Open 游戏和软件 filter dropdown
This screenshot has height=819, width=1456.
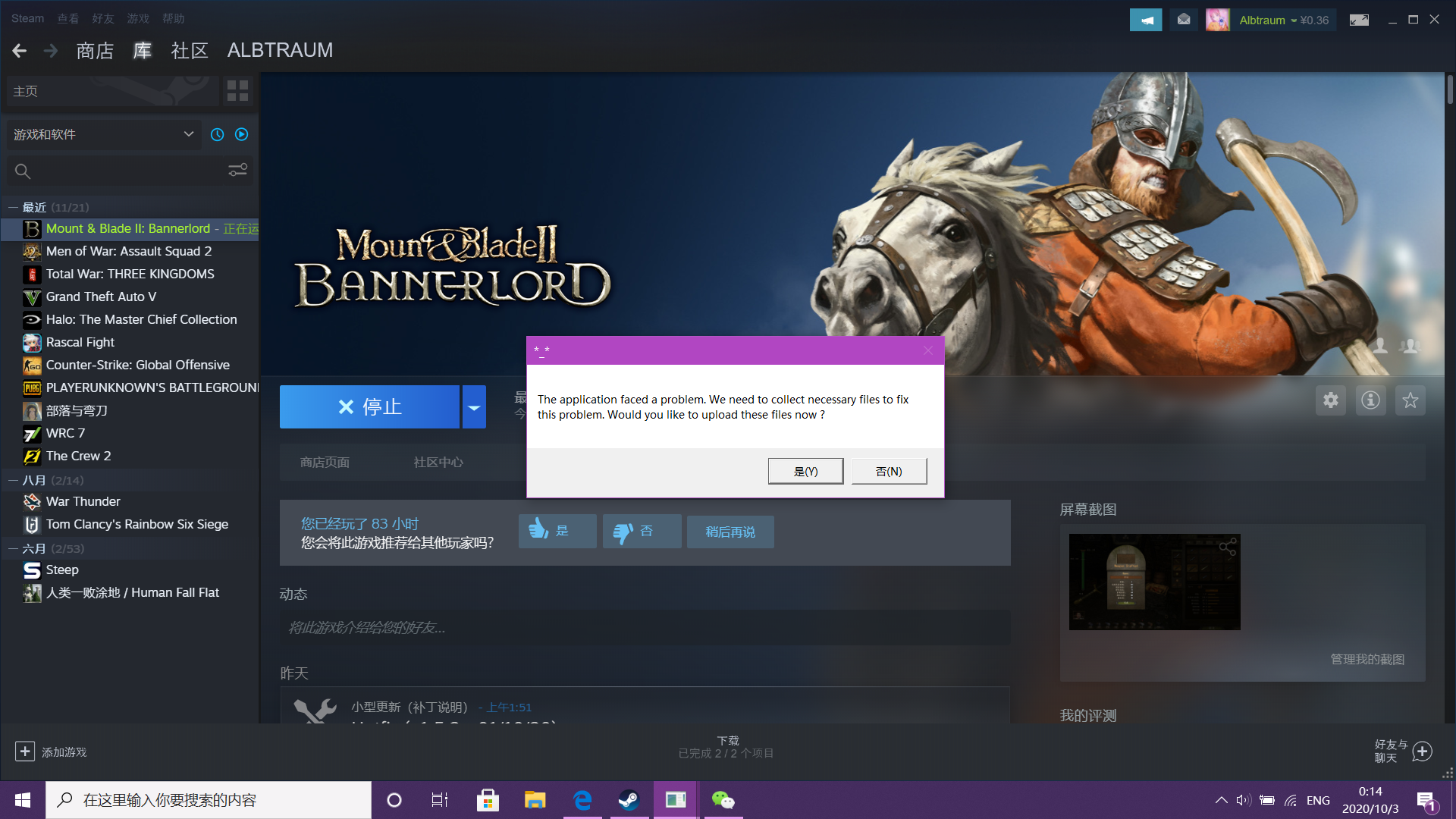[x=104, y=134]
